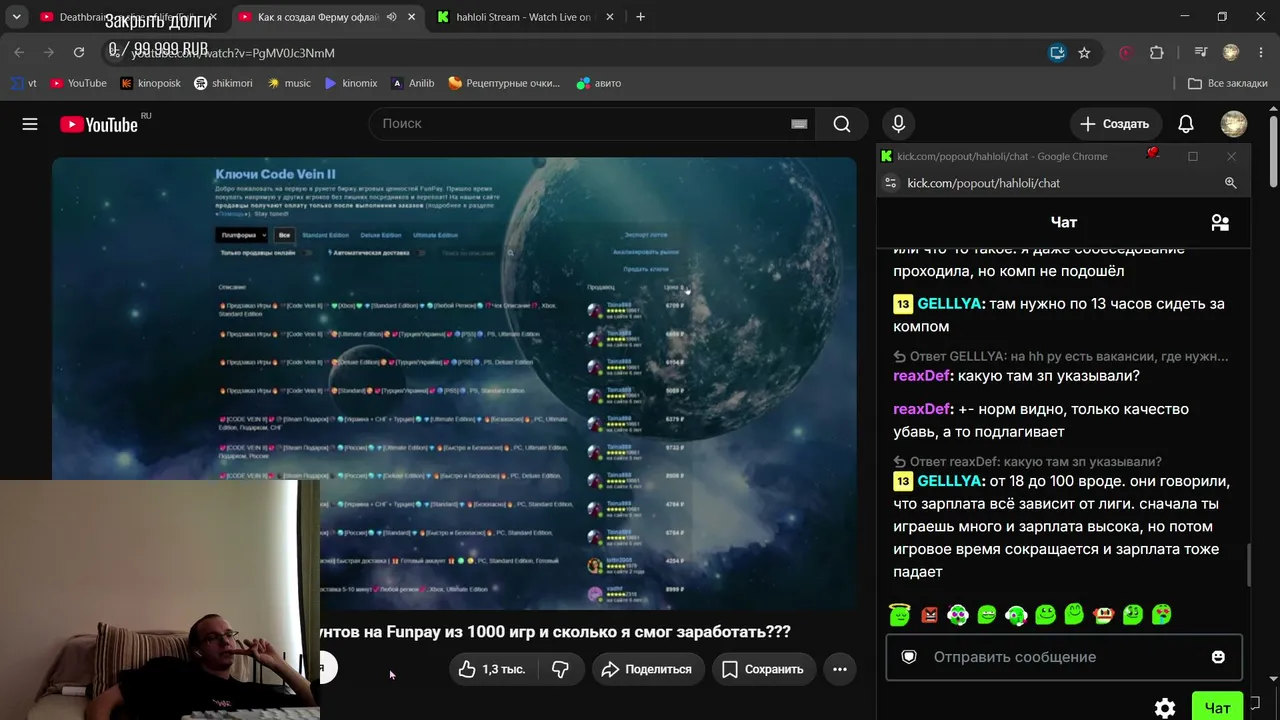This screenshot has height=720, width=1280.
Task: Open the Anilib bookmark
Action: [412, 84]
